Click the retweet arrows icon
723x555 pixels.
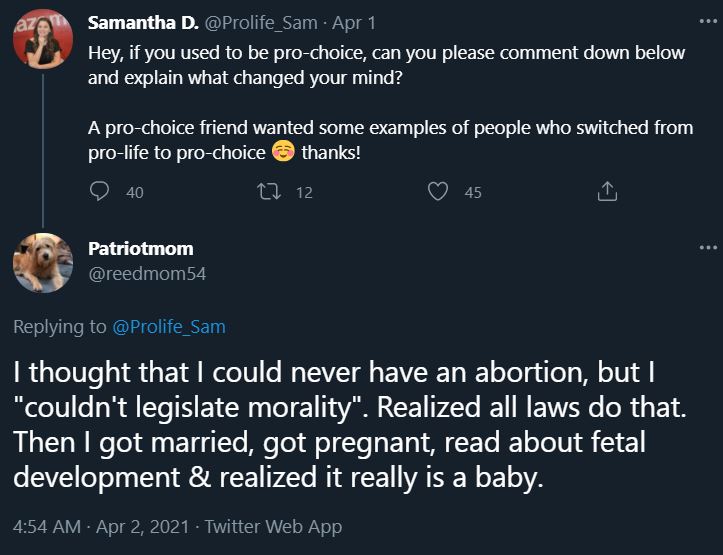tap(268, 191)
